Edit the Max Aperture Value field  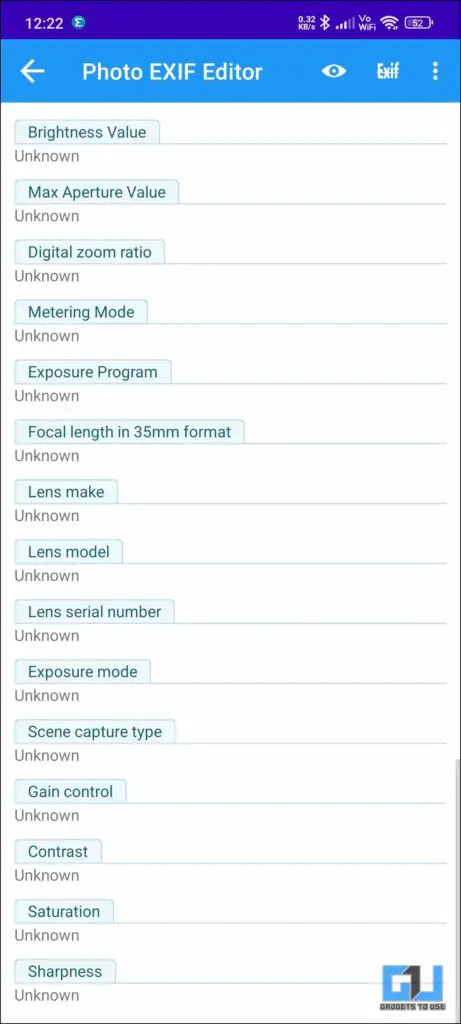point(230,204)
